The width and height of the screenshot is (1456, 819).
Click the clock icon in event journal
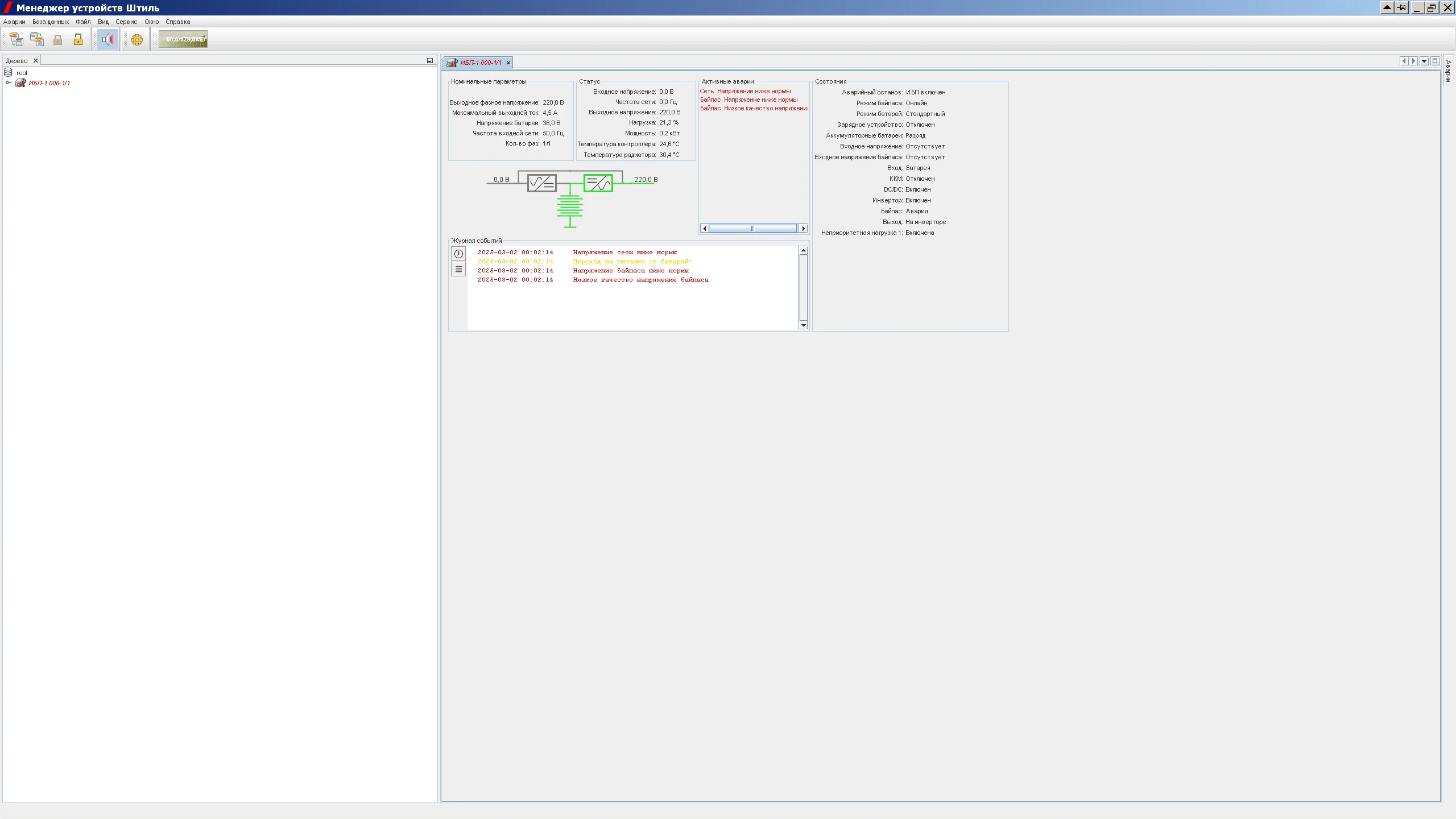point(458,254)
